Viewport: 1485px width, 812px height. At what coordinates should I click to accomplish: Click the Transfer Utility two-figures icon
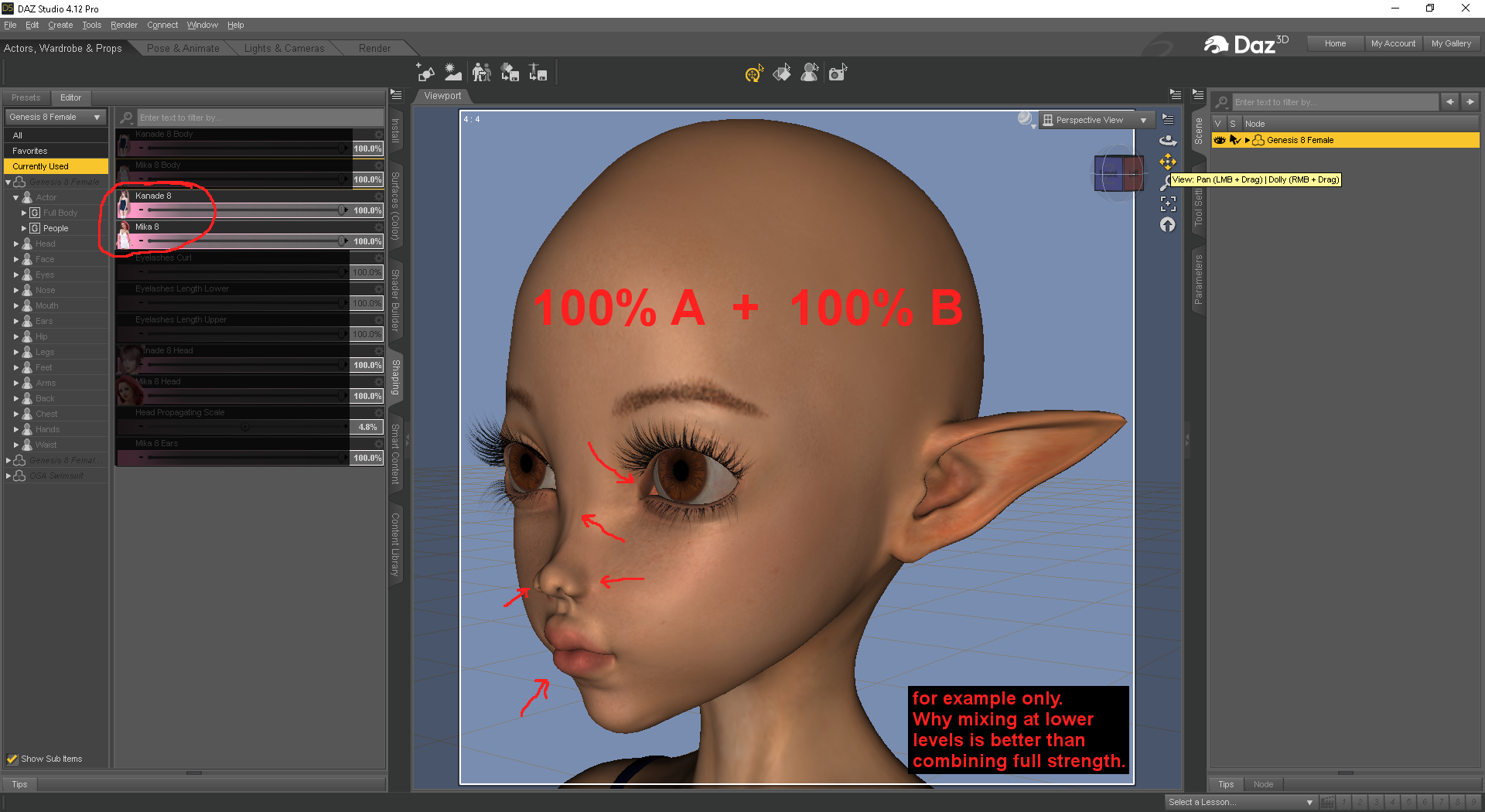pyautogui.click(x=481, y=73)
